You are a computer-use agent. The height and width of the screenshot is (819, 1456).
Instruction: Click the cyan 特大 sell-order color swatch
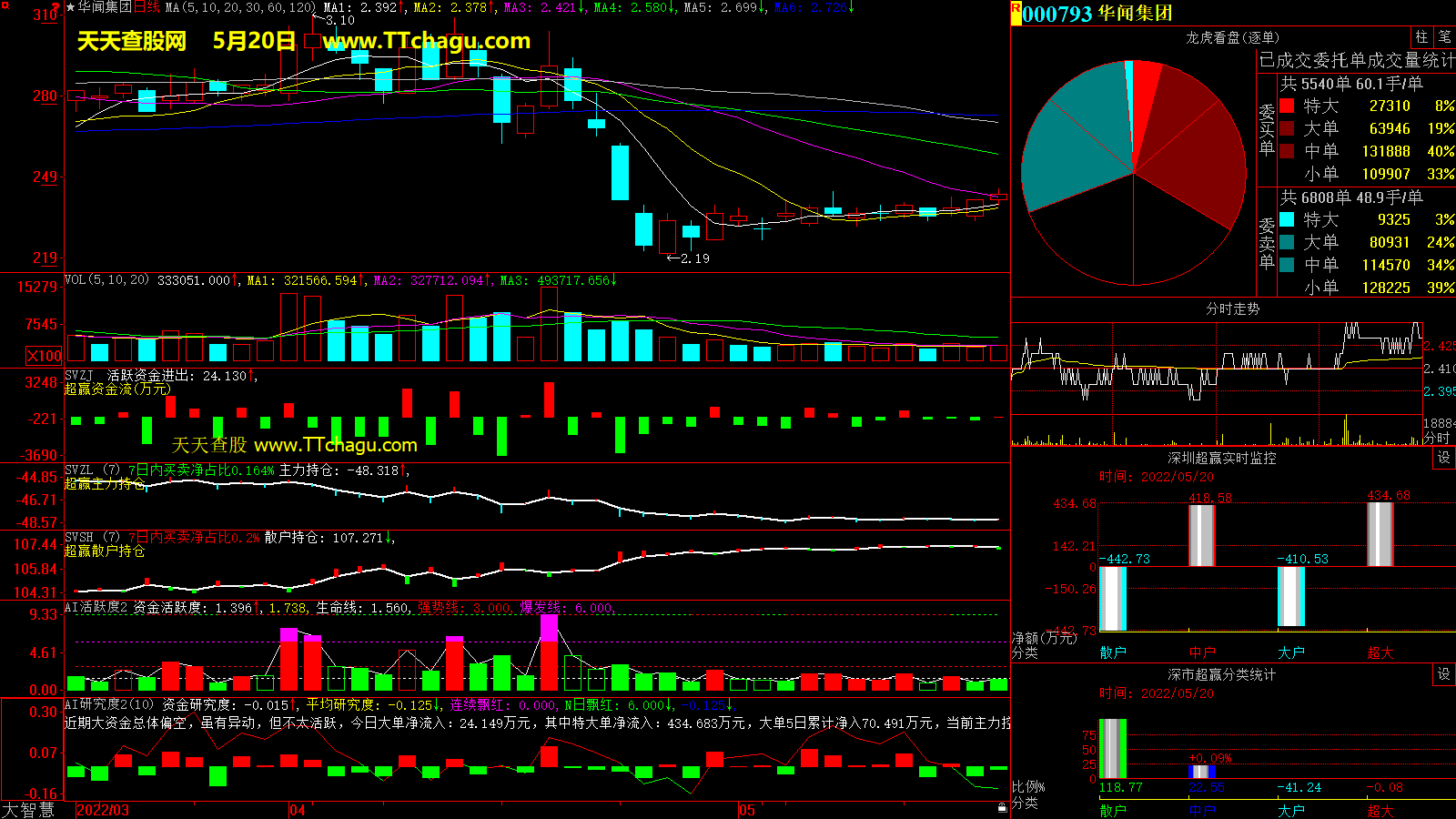point(1287,219)
